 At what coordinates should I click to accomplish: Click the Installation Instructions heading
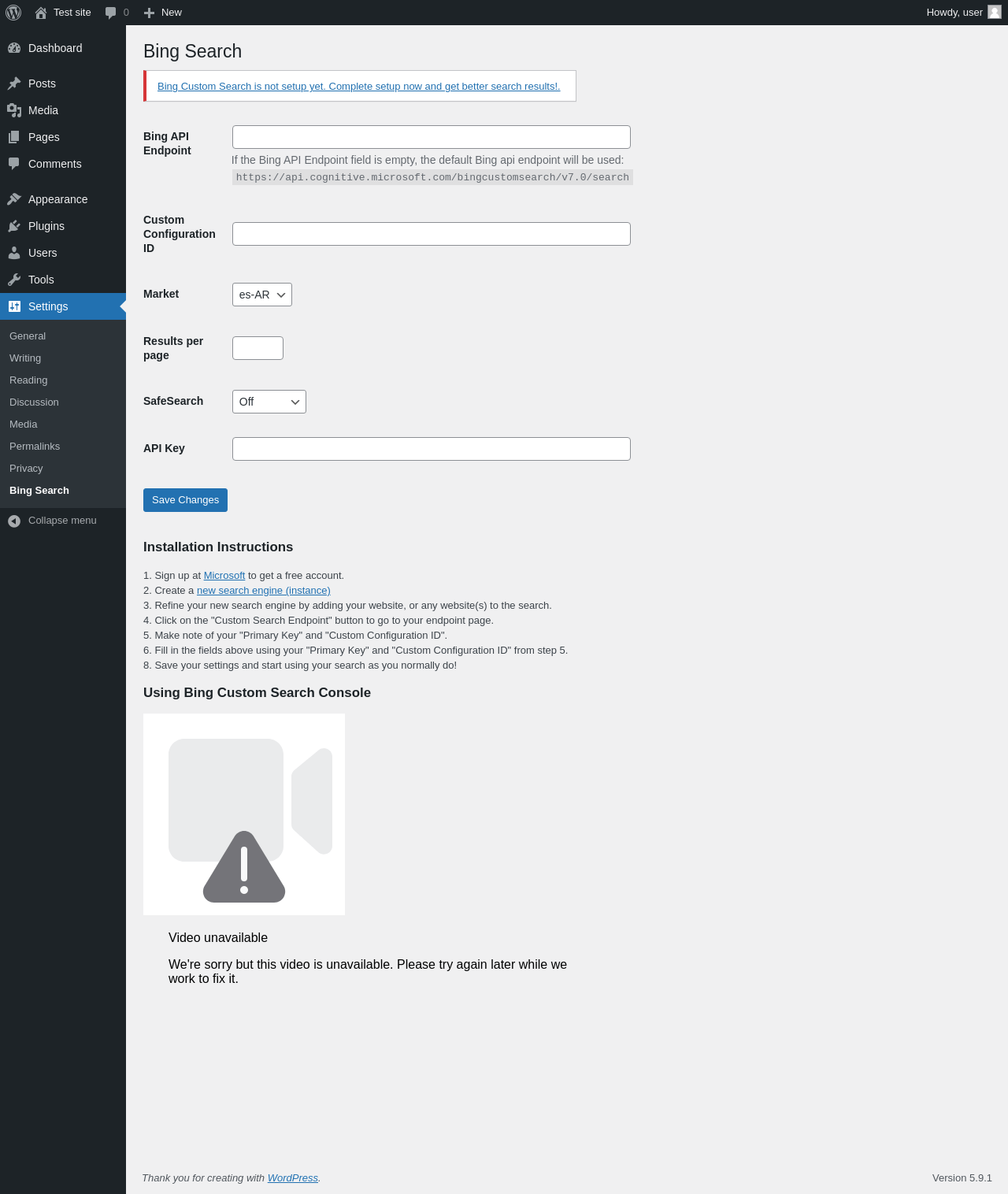pos(218,547)
